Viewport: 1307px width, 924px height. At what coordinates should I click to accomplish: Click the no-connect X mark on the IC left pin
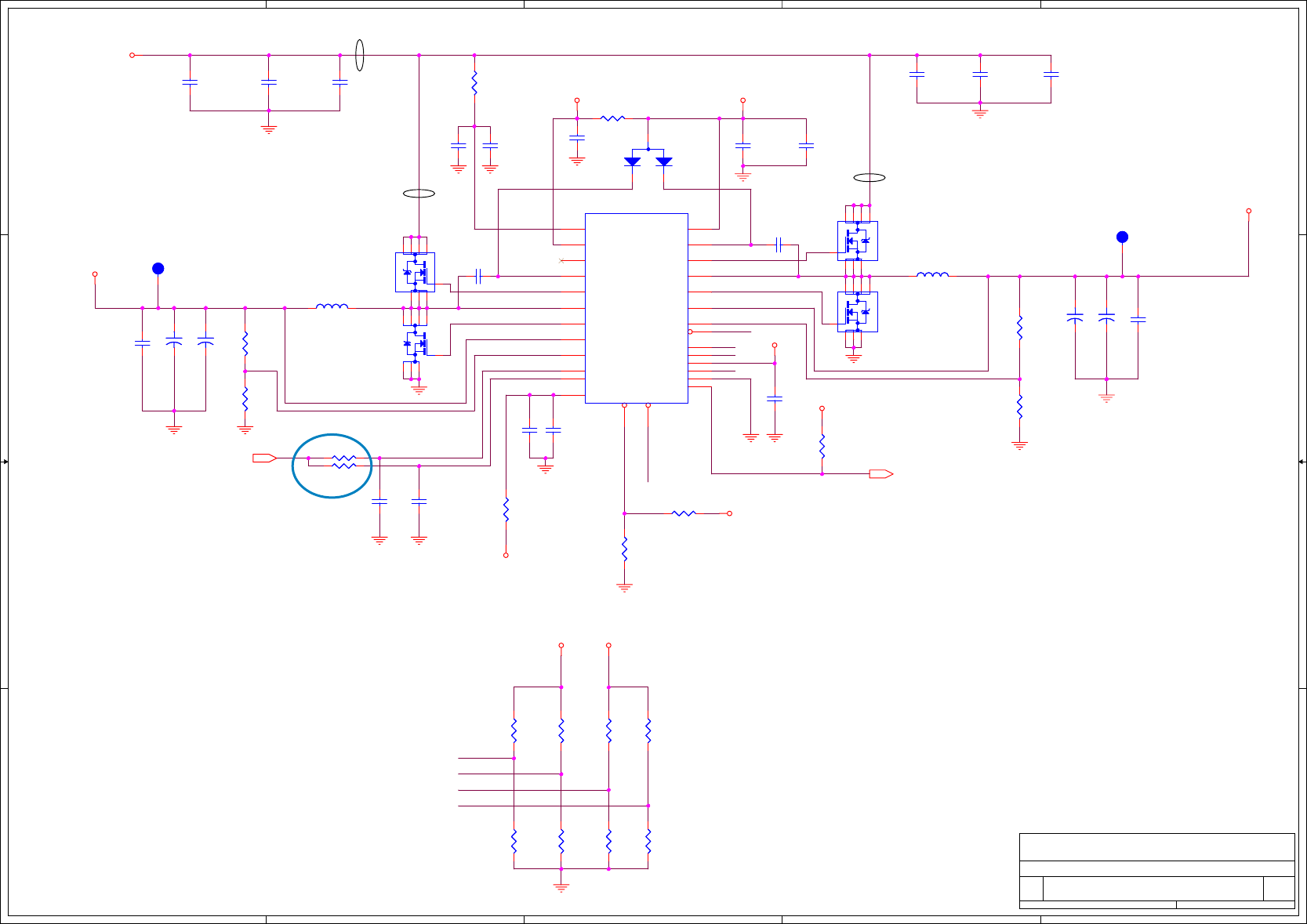(x=561, y=260)
